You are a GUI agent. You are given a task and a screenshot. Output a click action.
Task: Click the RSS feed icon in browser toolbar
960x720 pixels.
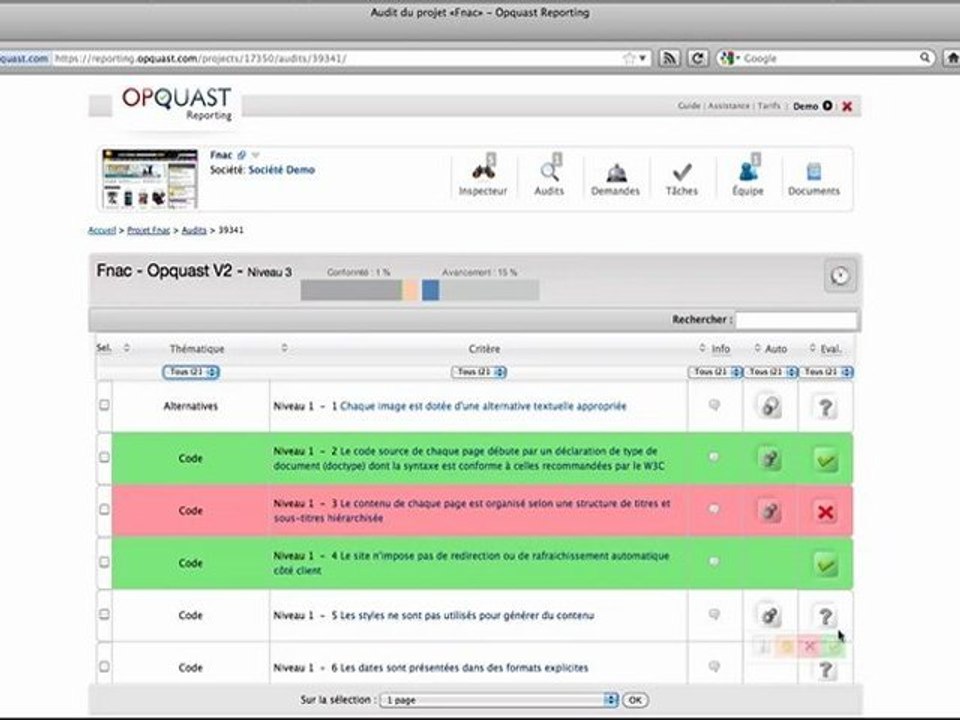(670, 58)
